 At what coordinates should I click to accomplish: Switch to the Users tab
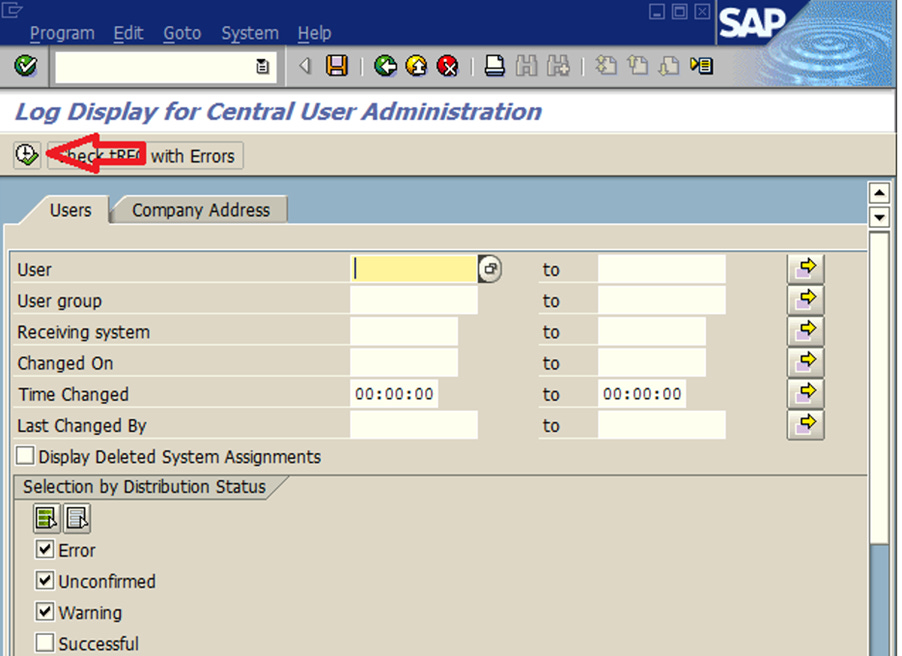[70, 210]
